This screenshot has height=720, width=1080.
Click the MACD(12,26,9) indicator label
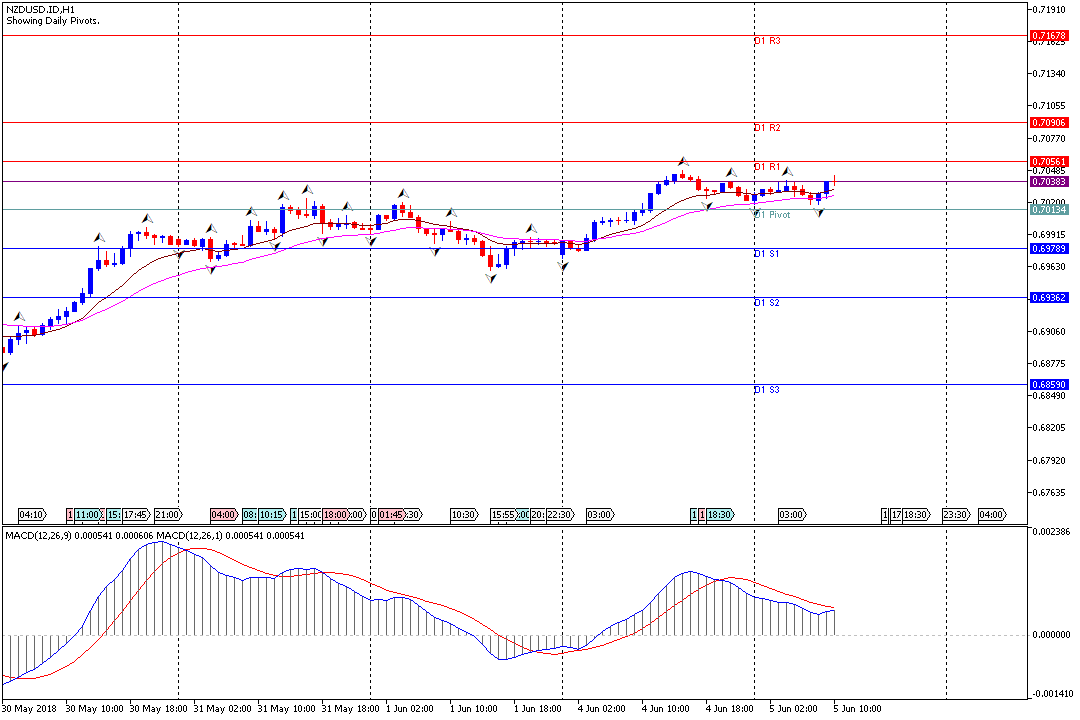tap(39, 535)
